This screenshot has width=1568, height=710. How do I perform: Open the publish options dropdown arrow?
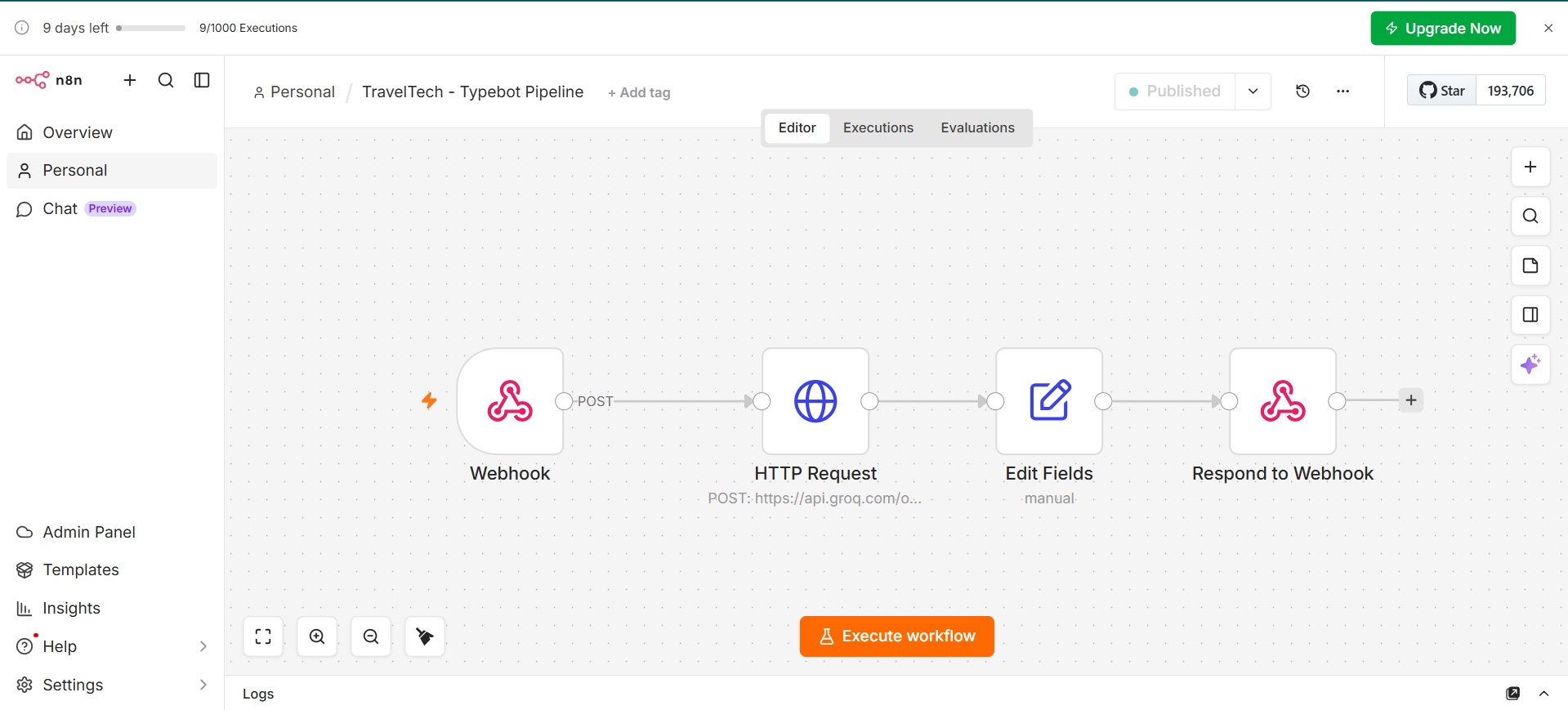[x=1253, y=92]
